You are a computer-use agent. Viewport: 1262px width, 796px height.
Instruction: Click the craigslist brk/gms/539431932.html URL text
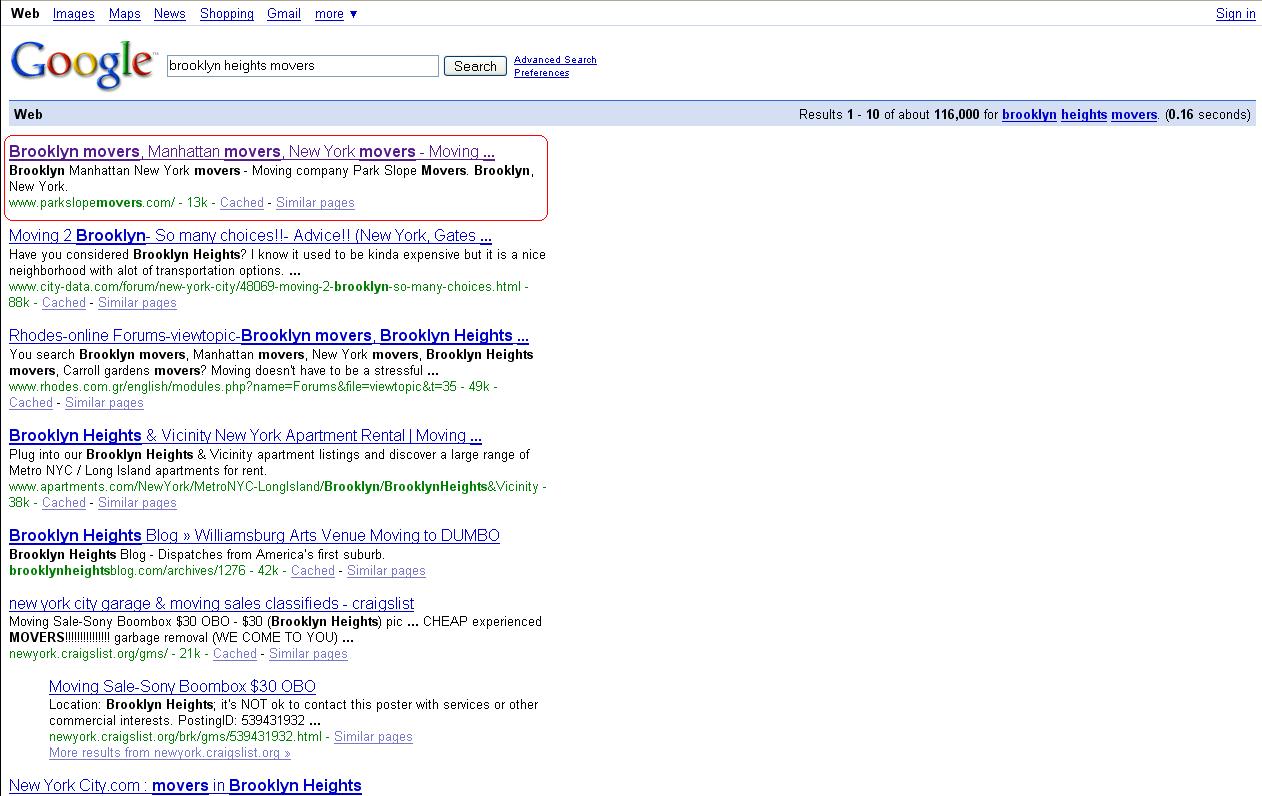point(185,737)
